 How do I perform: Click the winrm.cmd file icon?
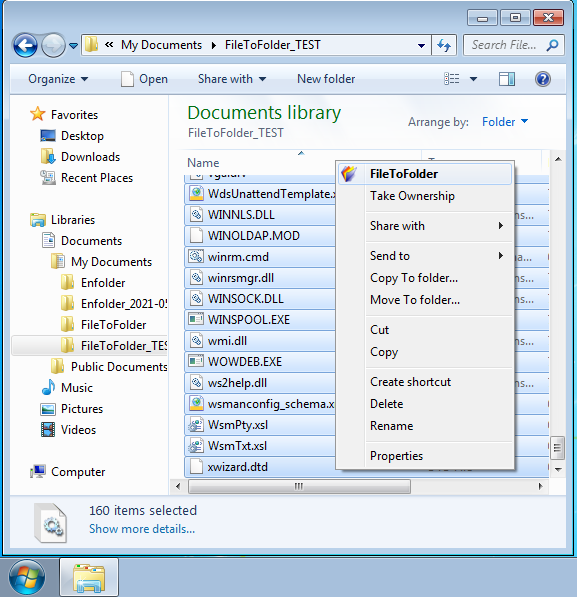[x=196, y=257]
